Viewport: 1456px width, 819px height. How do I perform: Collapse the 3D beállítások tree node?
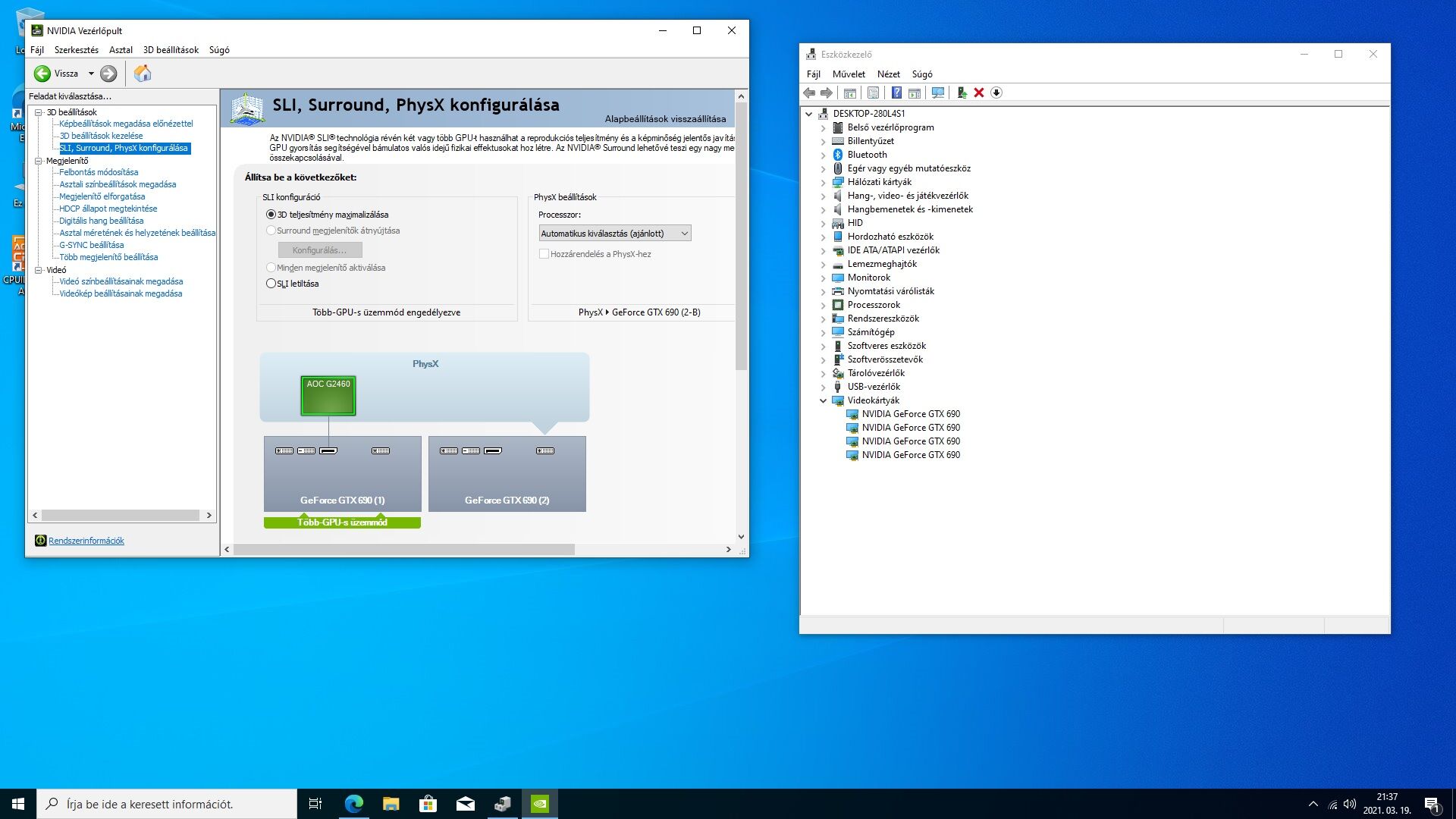point(38,112)
